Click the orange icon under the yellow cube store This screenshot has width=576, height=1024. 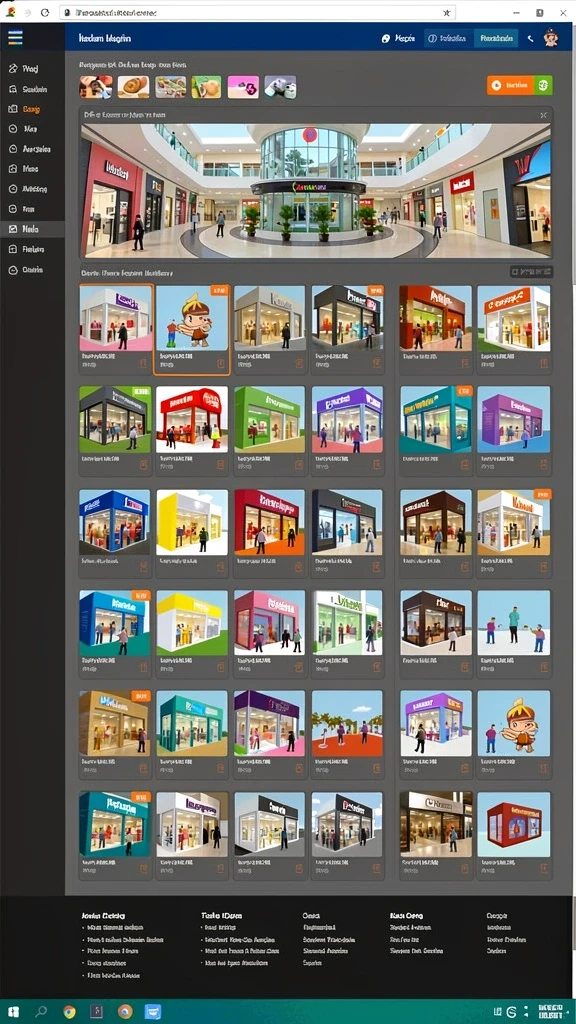pyautogui.click(x=220, y=566)
